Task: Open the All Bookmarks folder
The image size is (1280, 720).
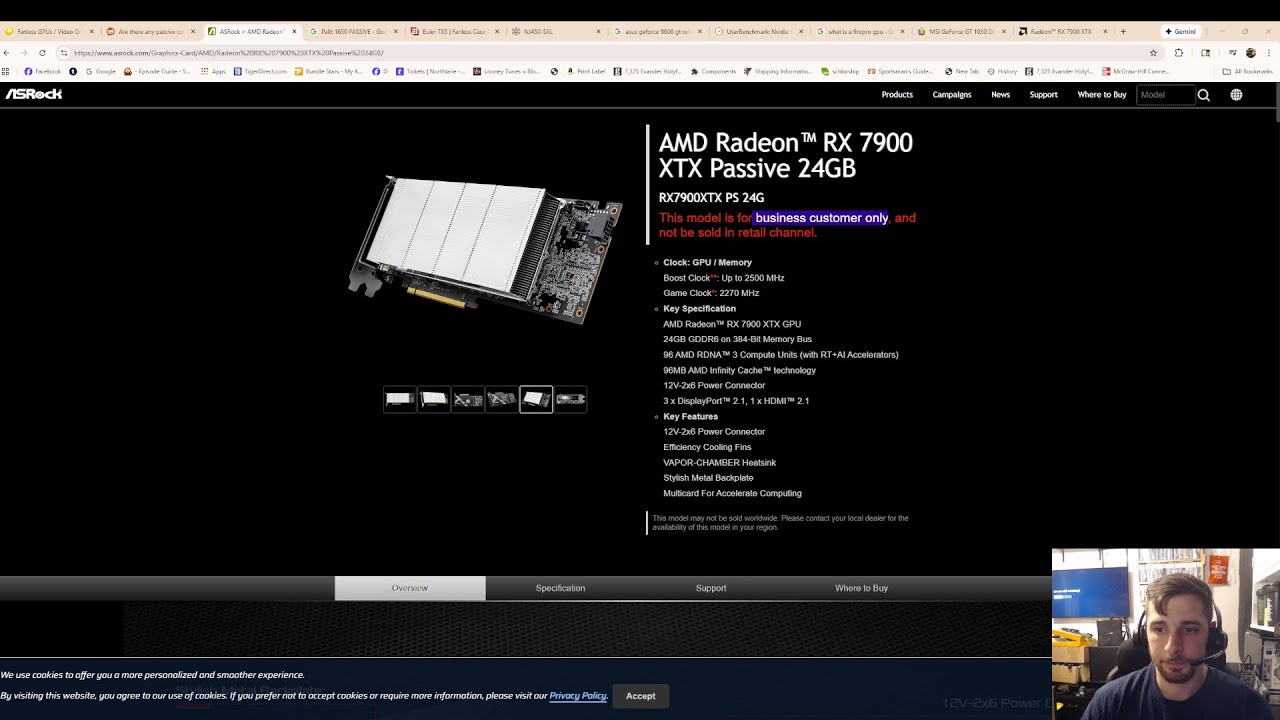Action: (x=1248, y=71)
